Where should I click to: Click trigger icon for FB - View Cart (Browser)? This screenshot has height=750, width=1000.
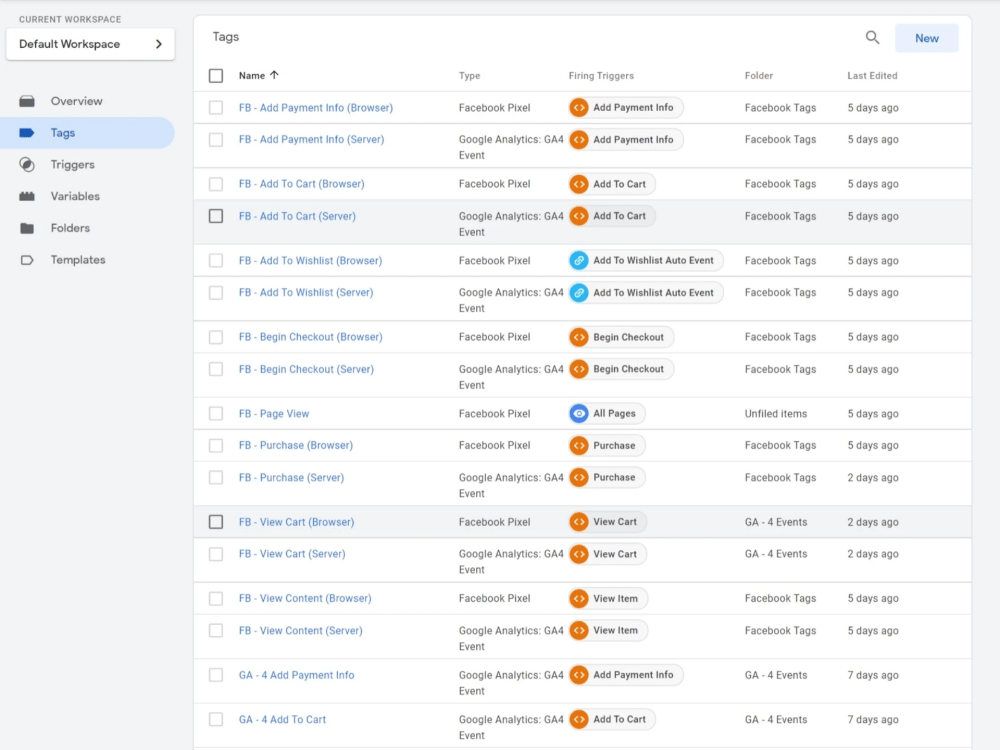click(x=579, y=522)
